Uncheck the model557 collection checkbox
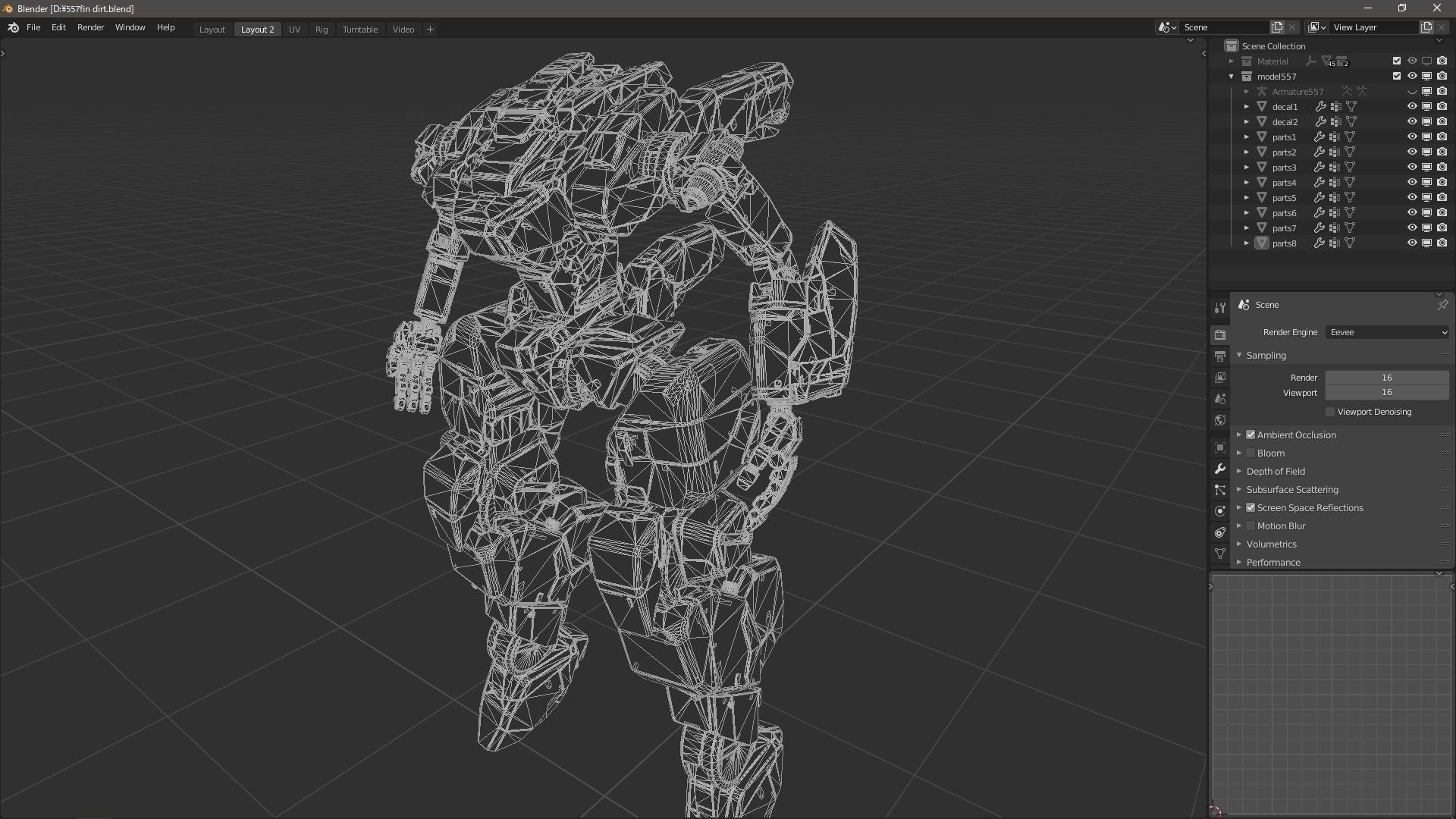 click(x=1397, y=77)
